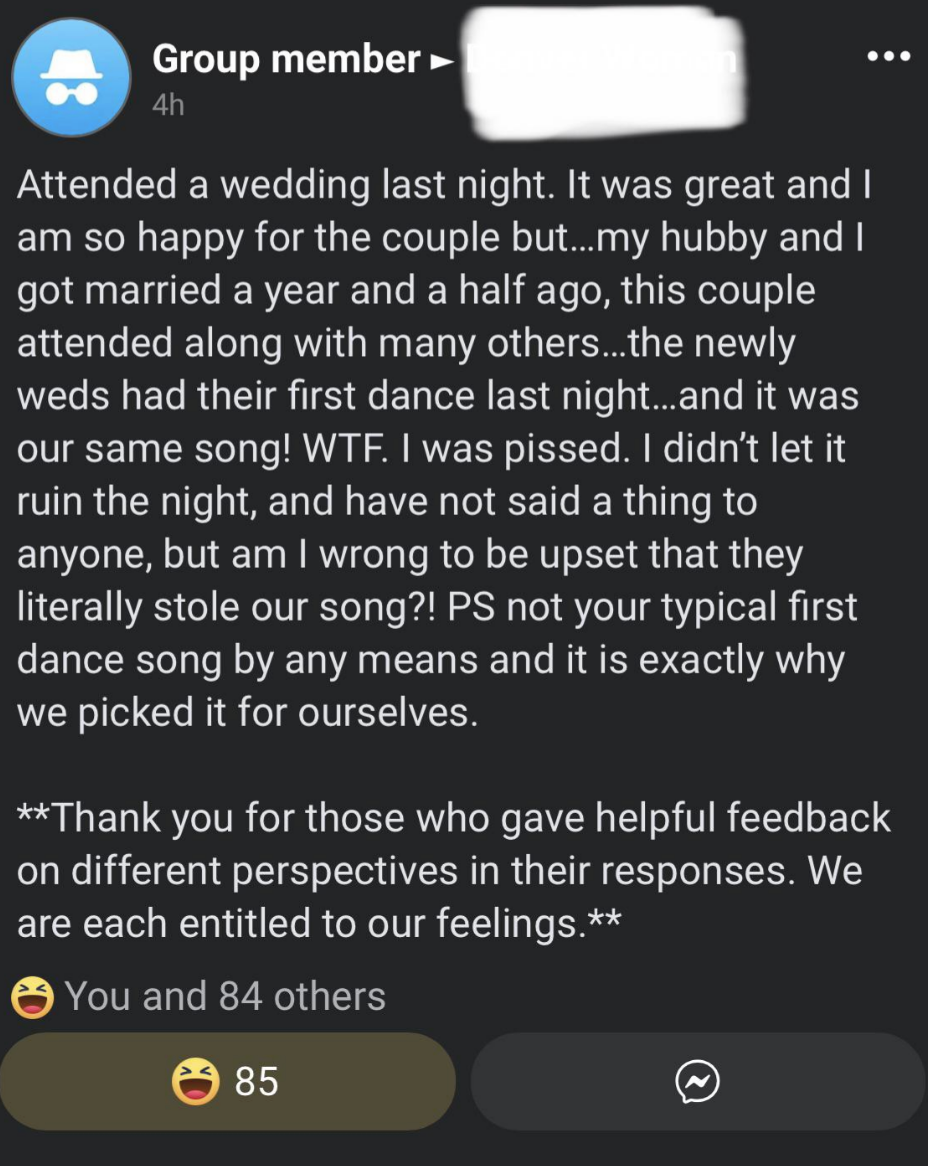Open the three-dot post options menu

[x=889, y=57]
